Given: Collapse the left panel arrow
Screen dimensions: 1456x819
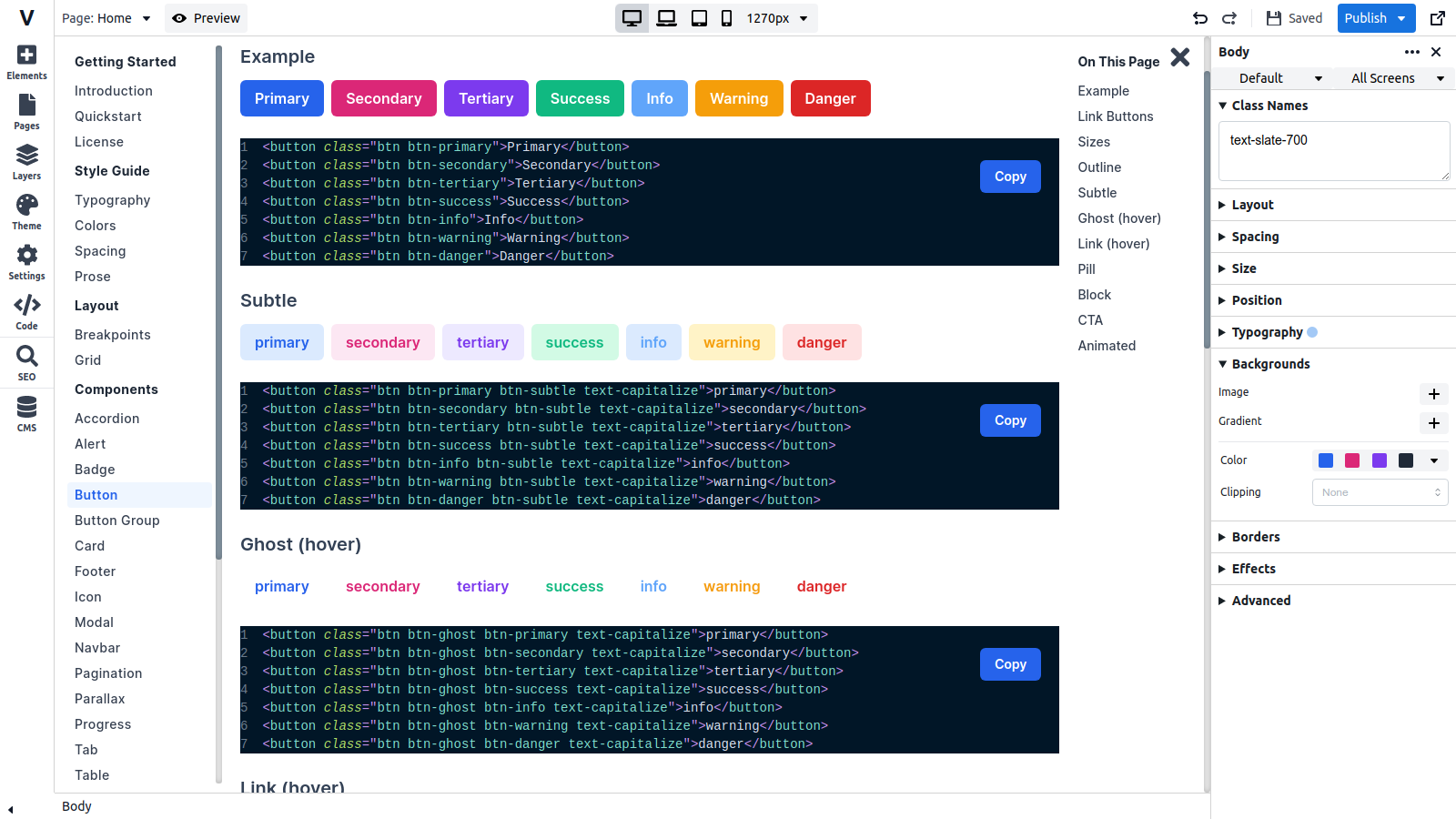Looking at the screenshot, I should [10, 809].
